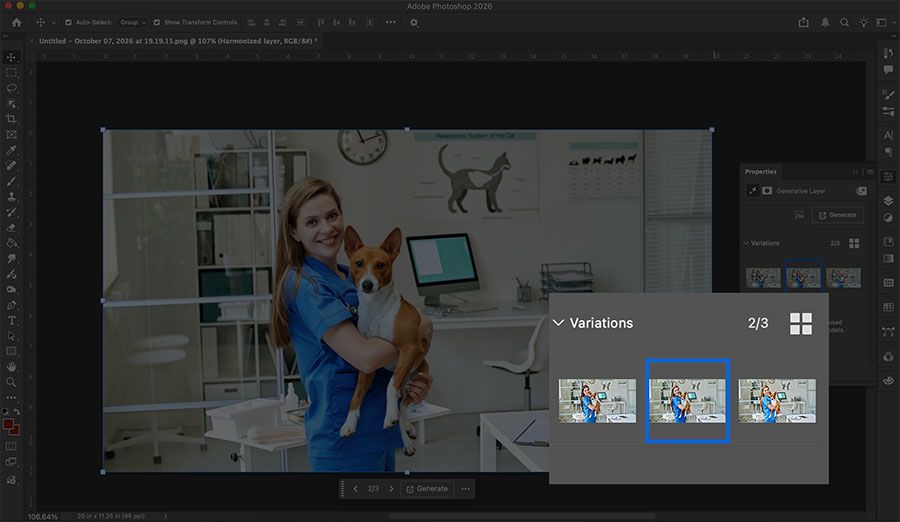Change screen mode button in toolbar
Screen dimensions: 900x522
coord(11,462)
